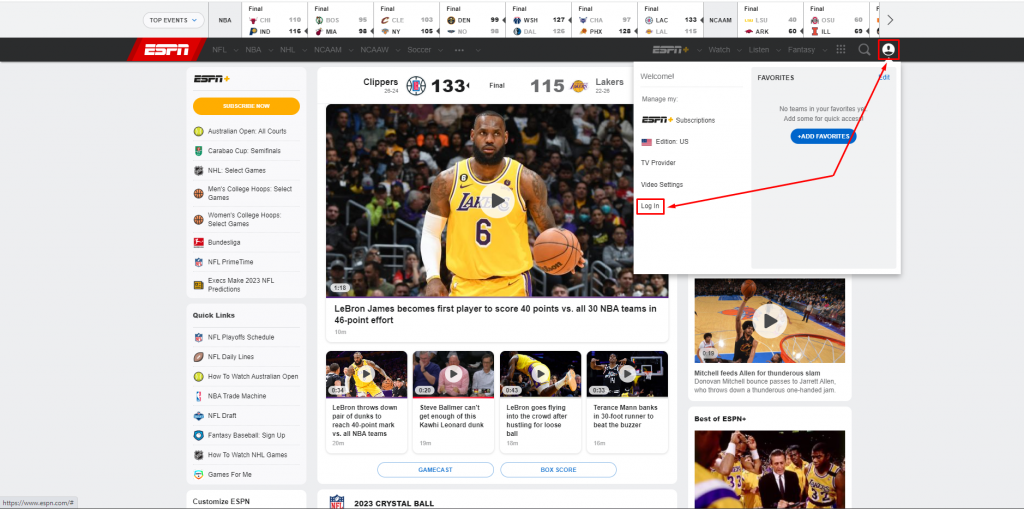Open the Best of ESPN+ image

click(x=769, y=469)
